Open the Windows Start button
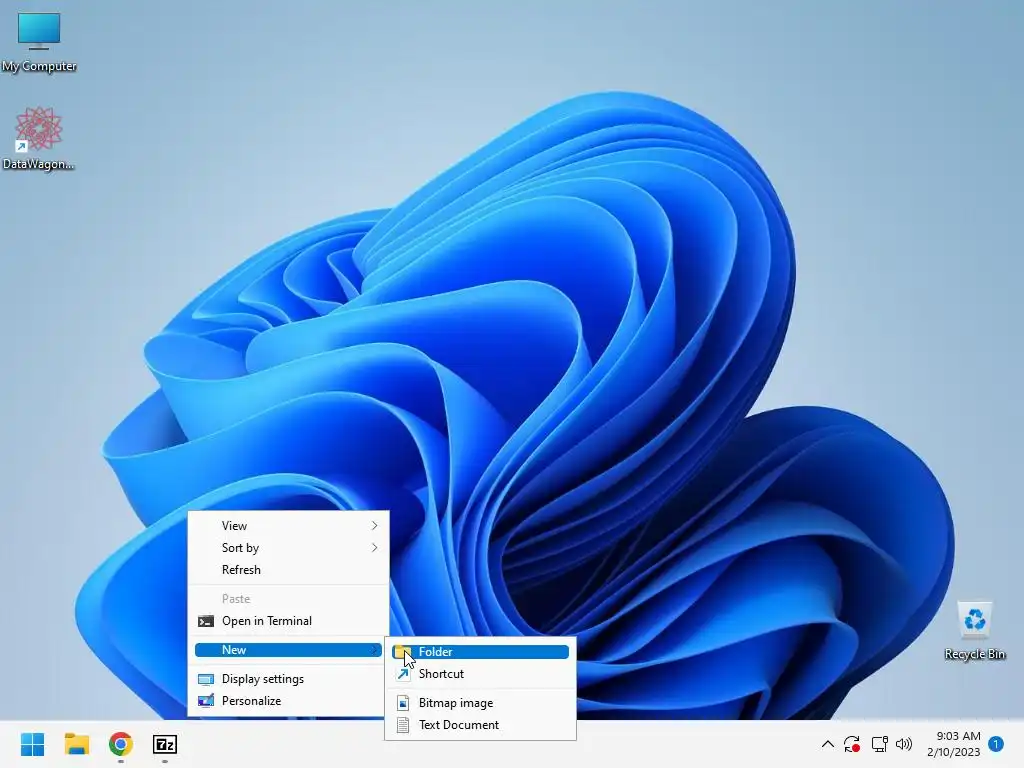Viewport: 1024px width, 768px height. [x=33, y=744]
